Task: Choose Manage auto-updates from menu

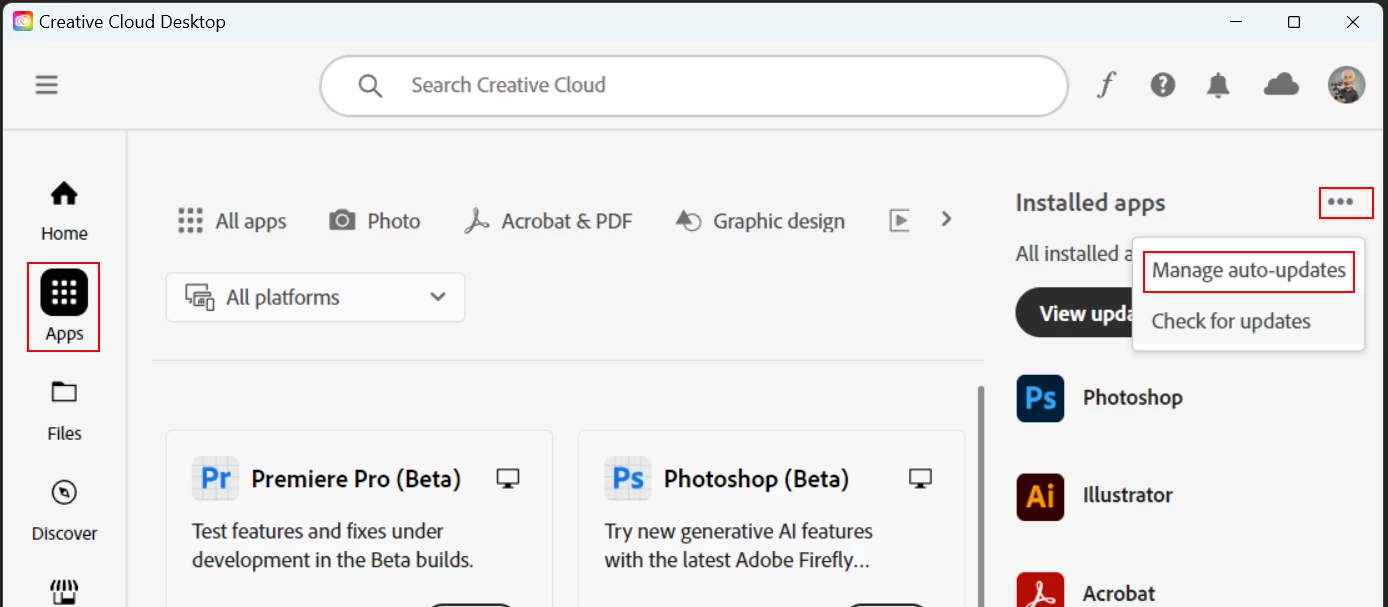Action: tap(1248, 270)
